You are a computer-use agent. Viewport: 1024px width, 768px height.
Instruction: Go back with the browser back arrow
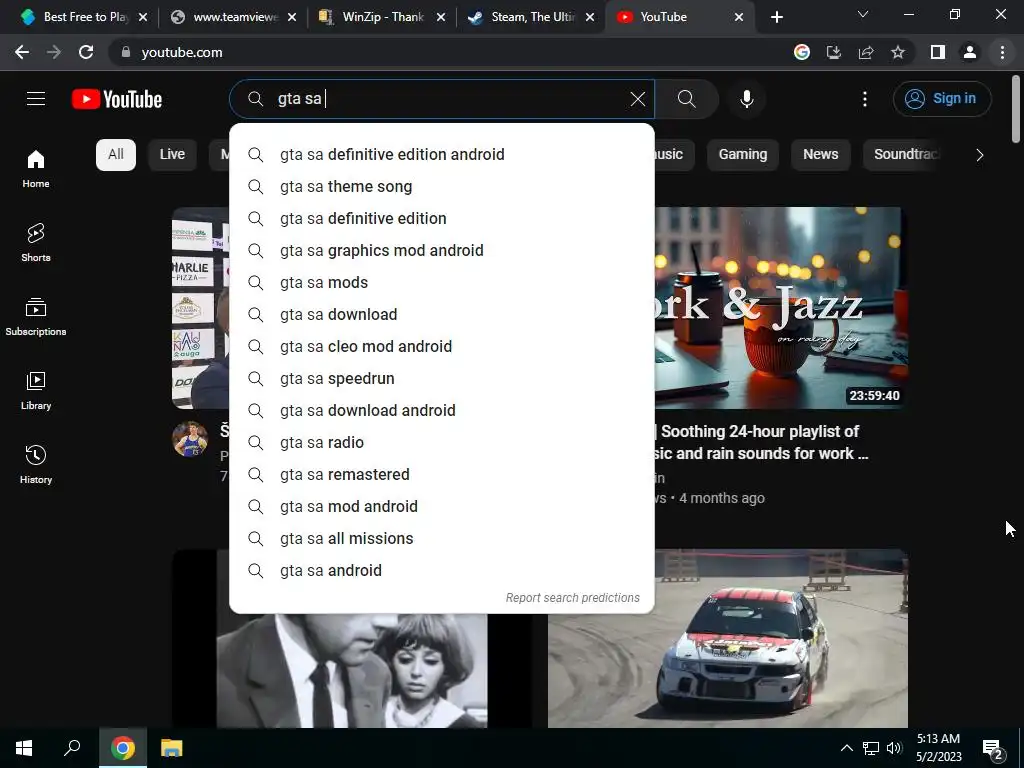pos(22,52)
